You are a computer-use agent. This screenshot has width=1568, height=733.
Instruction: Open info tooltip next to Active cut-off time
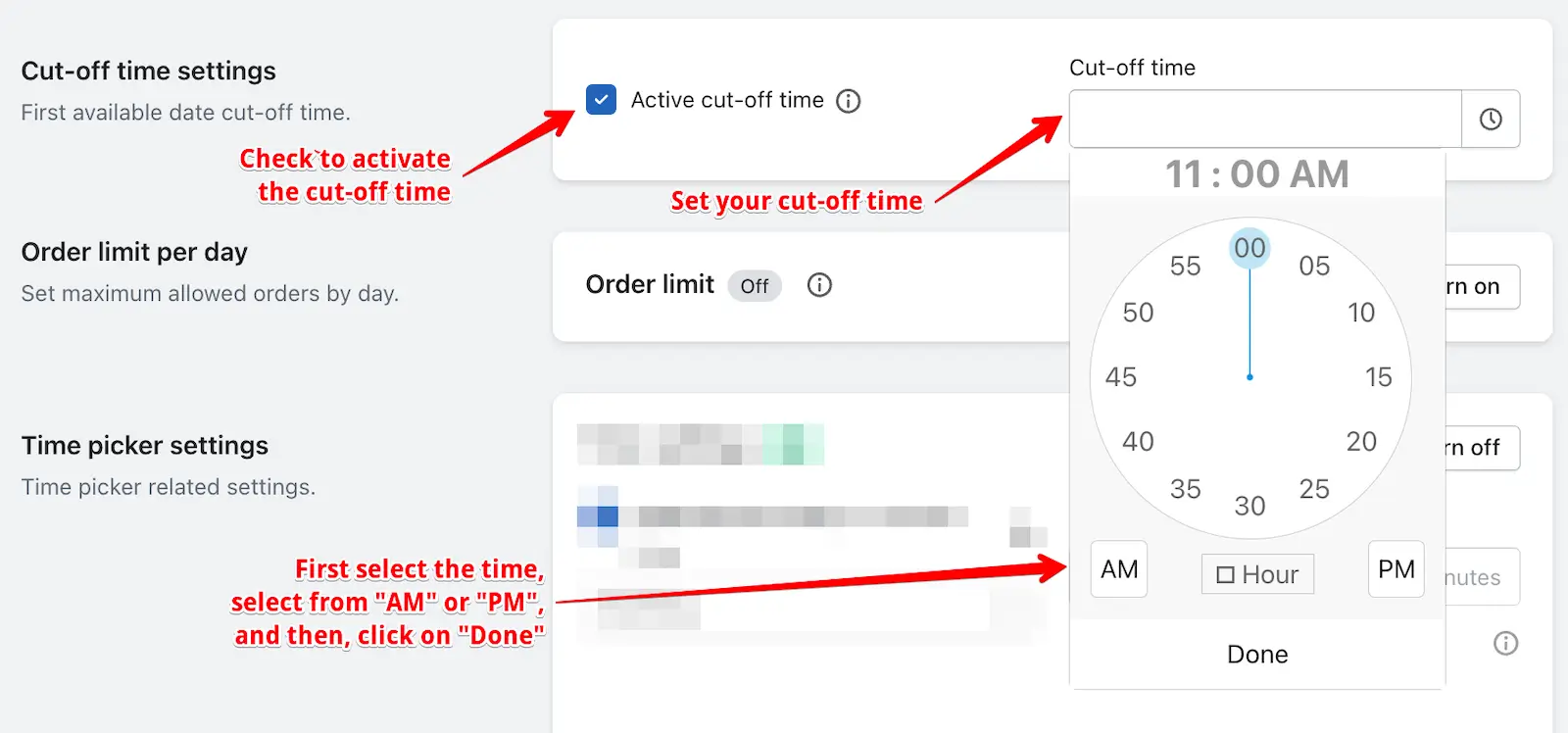coord(848,101)
